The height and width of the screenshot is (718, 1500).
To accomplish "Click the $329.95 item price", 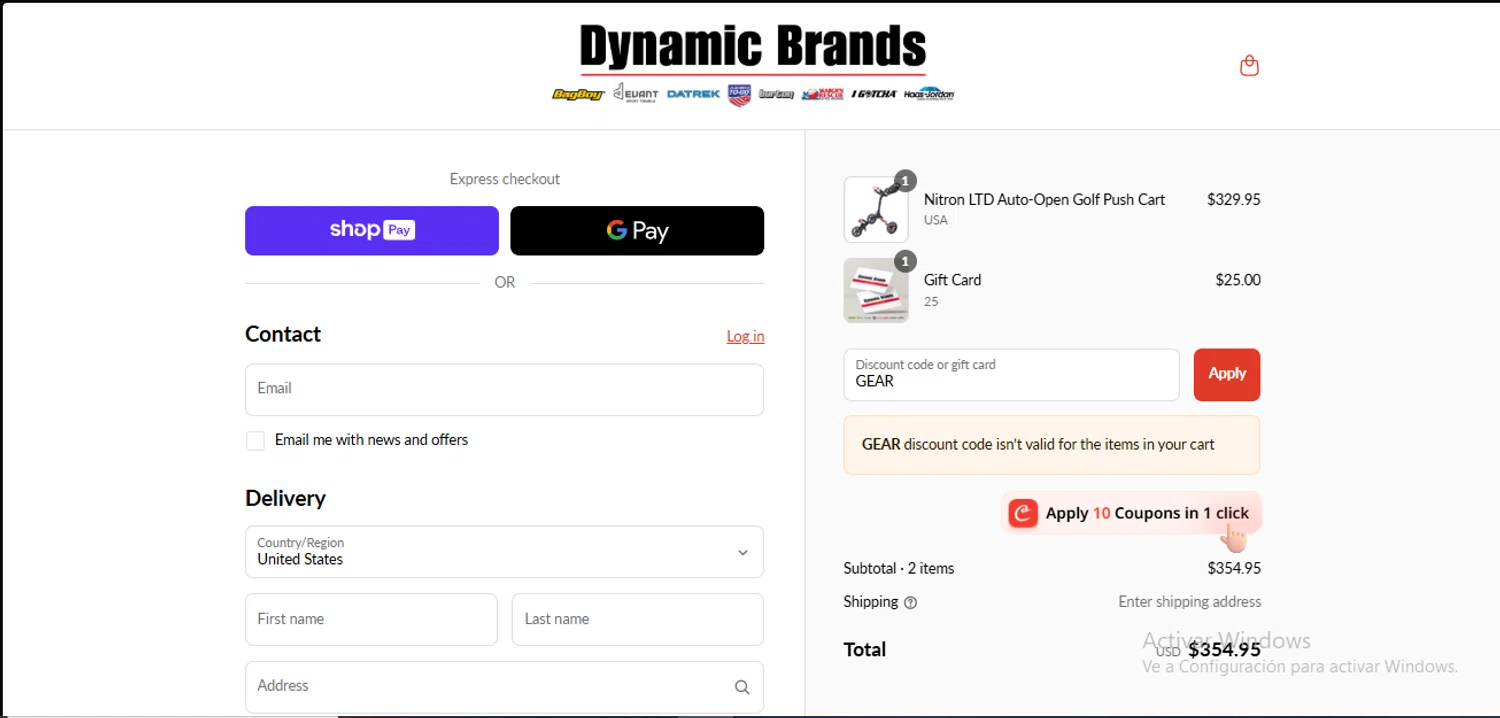I will point(1234,199).
